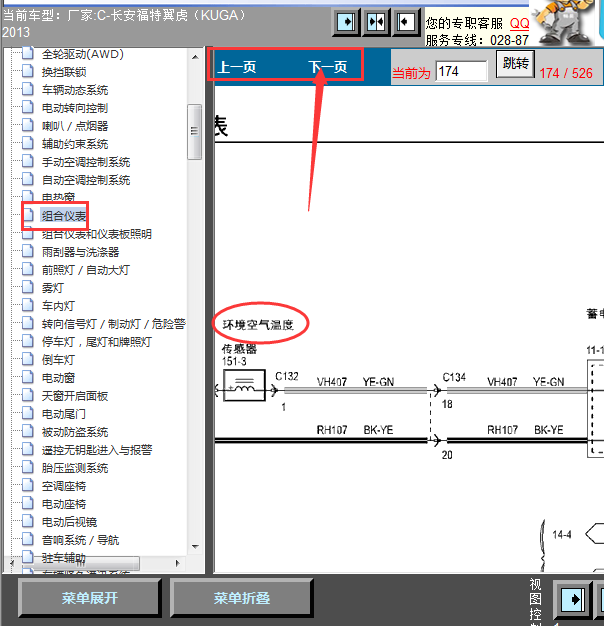
Task: Click the document icon beside 电动尾门
Action: (28, 413)
